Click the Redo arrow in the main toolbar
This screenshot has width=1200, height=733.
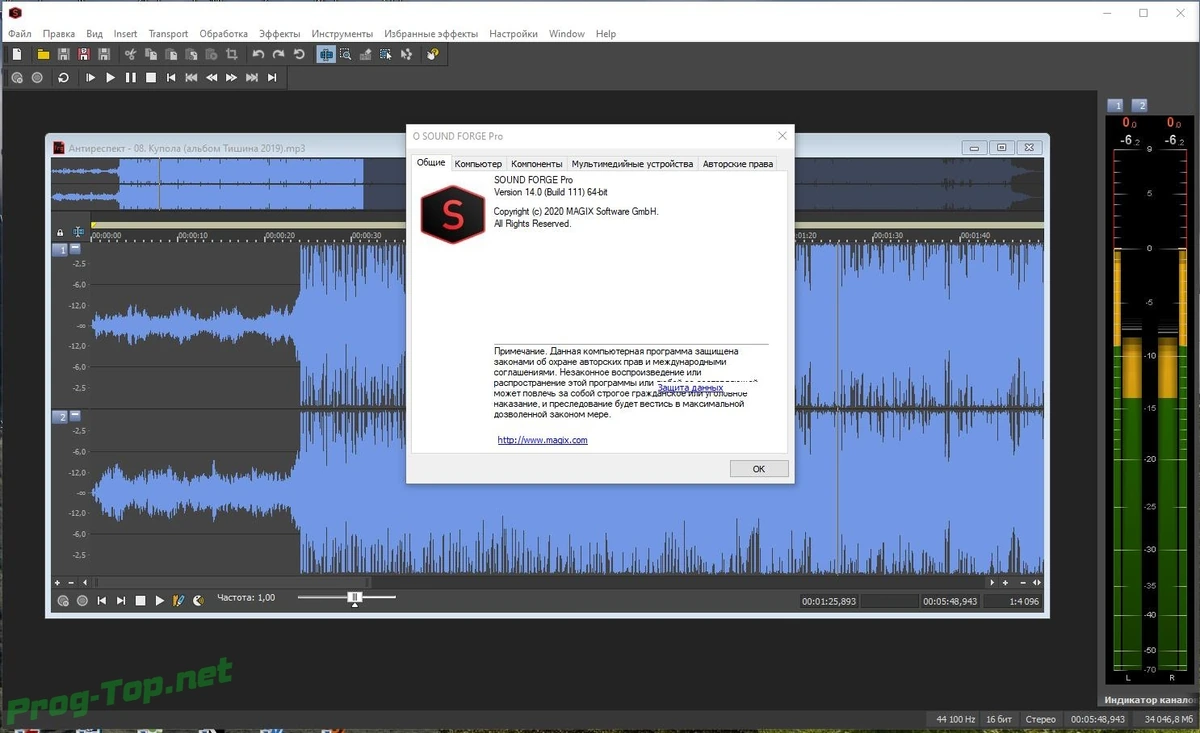278,54
